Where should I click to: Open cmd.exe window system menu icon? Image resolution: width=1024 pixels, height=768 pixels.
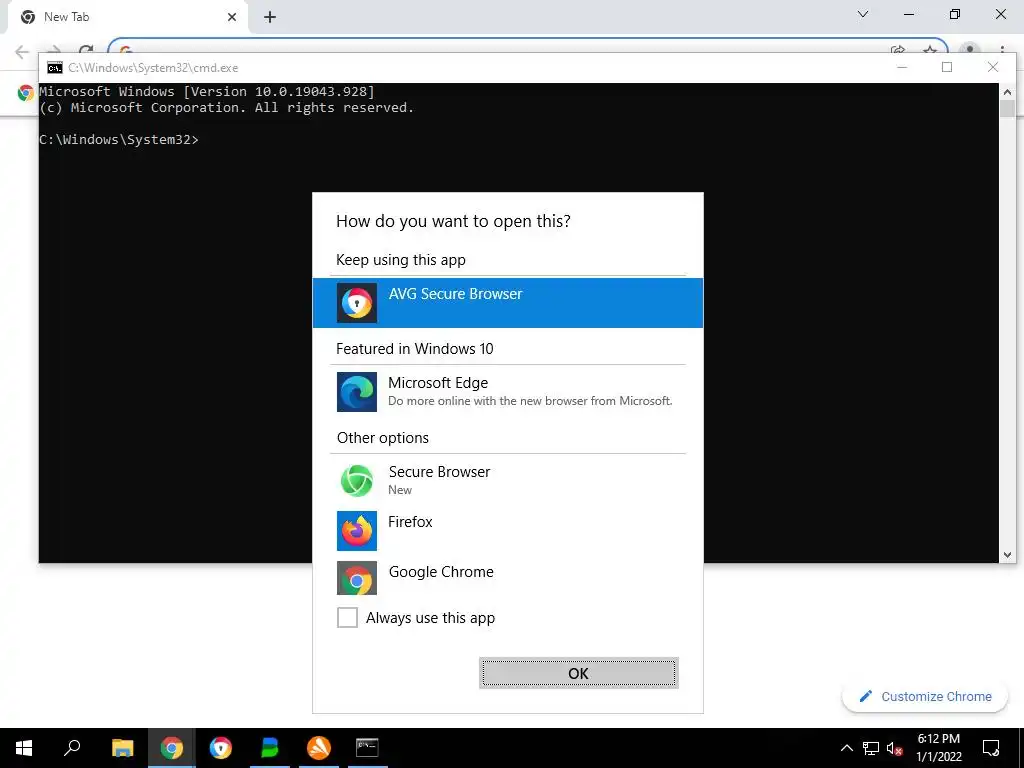point(55,67)
